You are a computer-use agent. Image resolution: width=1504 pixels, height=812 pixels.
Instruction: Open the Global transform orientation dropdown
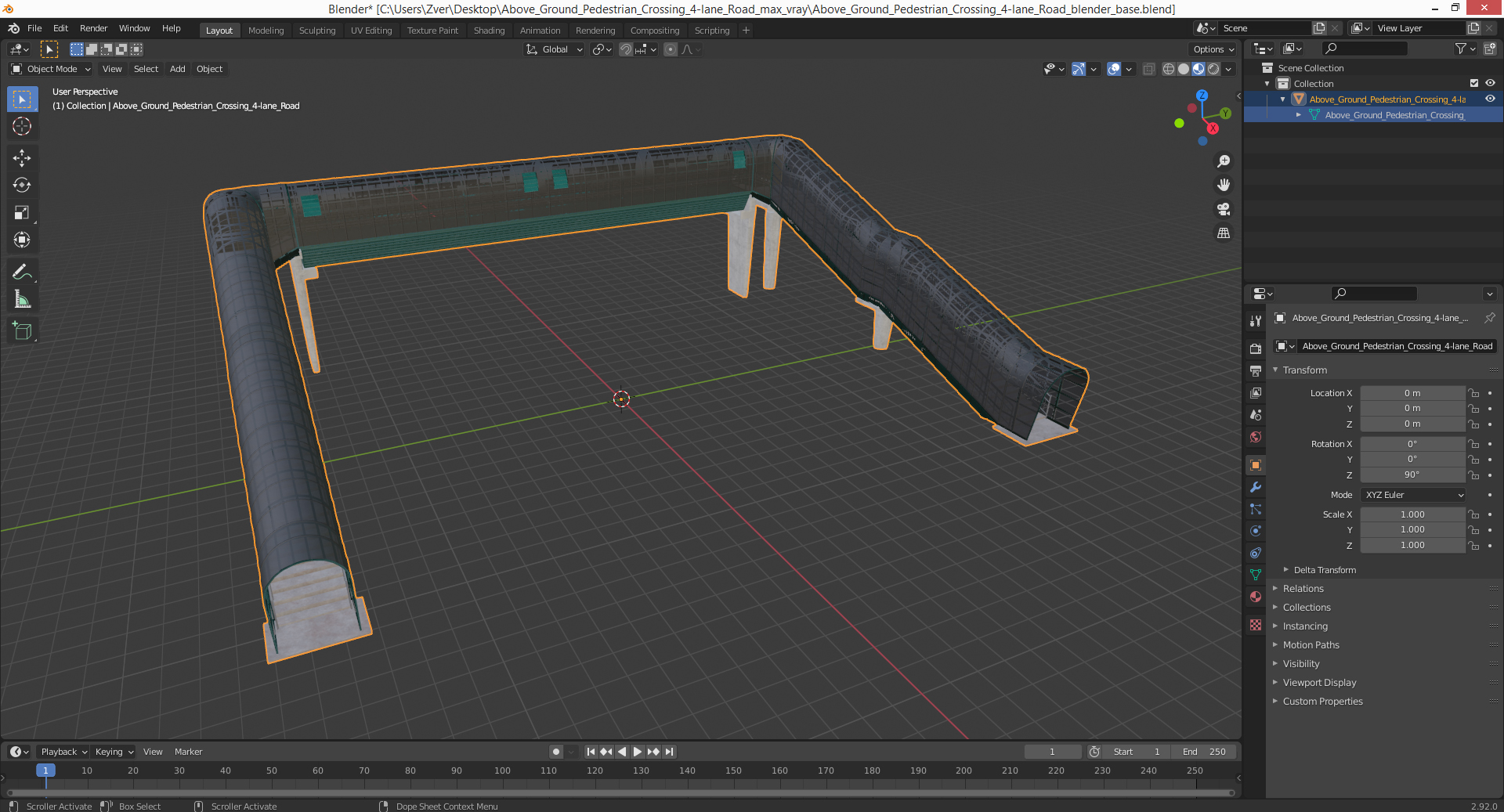tap(555, 49)
